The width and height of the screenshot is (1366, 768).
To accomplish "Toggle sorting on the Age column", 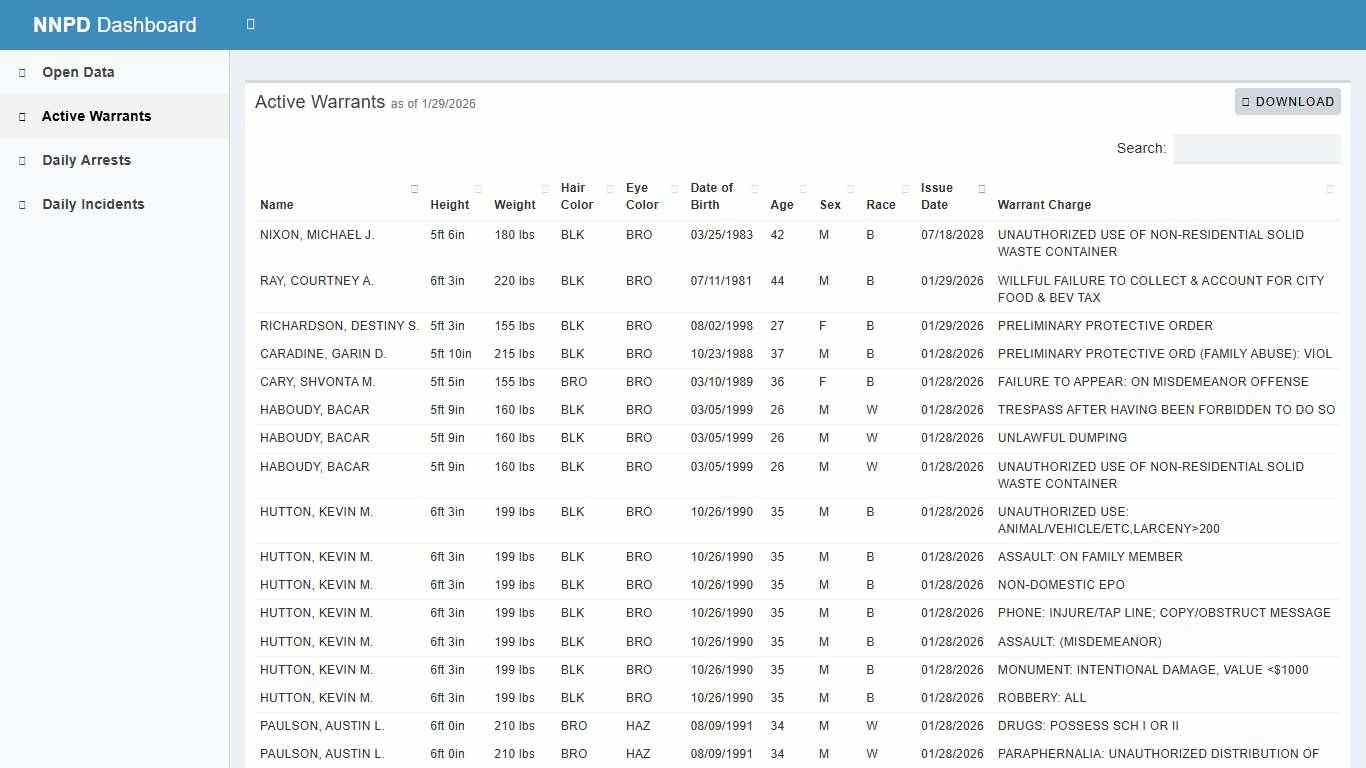I will (x=802, y=188).
